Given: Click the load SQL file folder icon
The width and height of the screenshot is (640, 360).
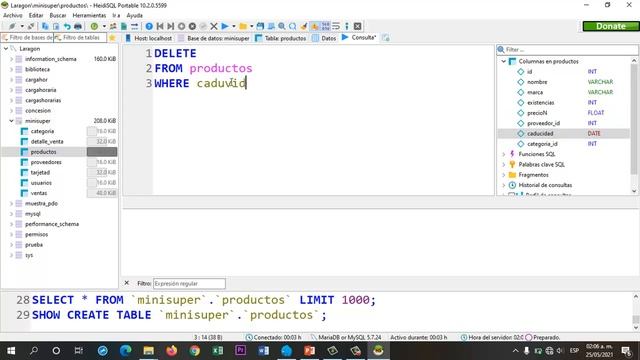Looking at the screenshot, I should (x=243, y=27).
